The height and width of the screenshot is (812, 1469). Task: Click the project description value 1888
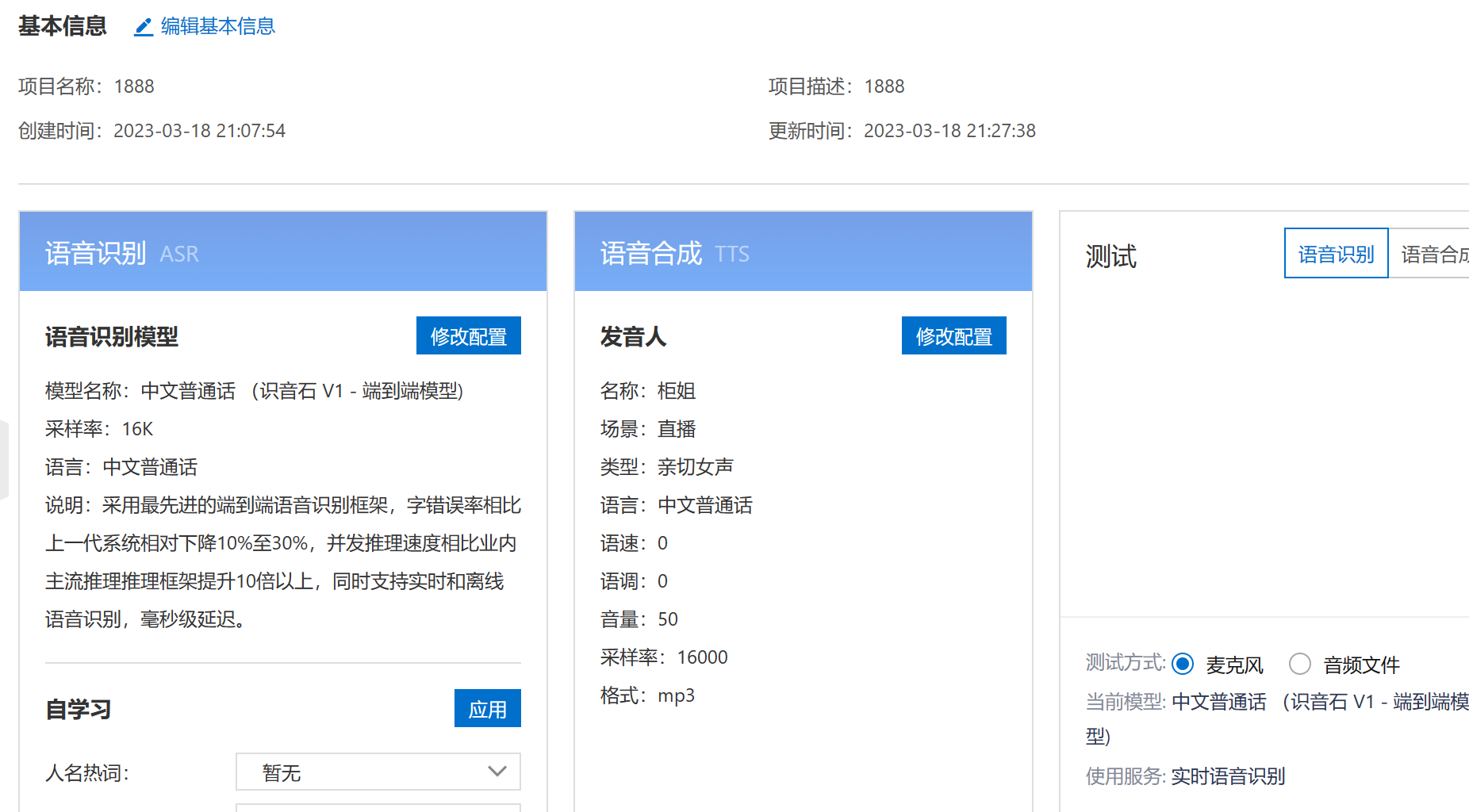click(884, 86)
